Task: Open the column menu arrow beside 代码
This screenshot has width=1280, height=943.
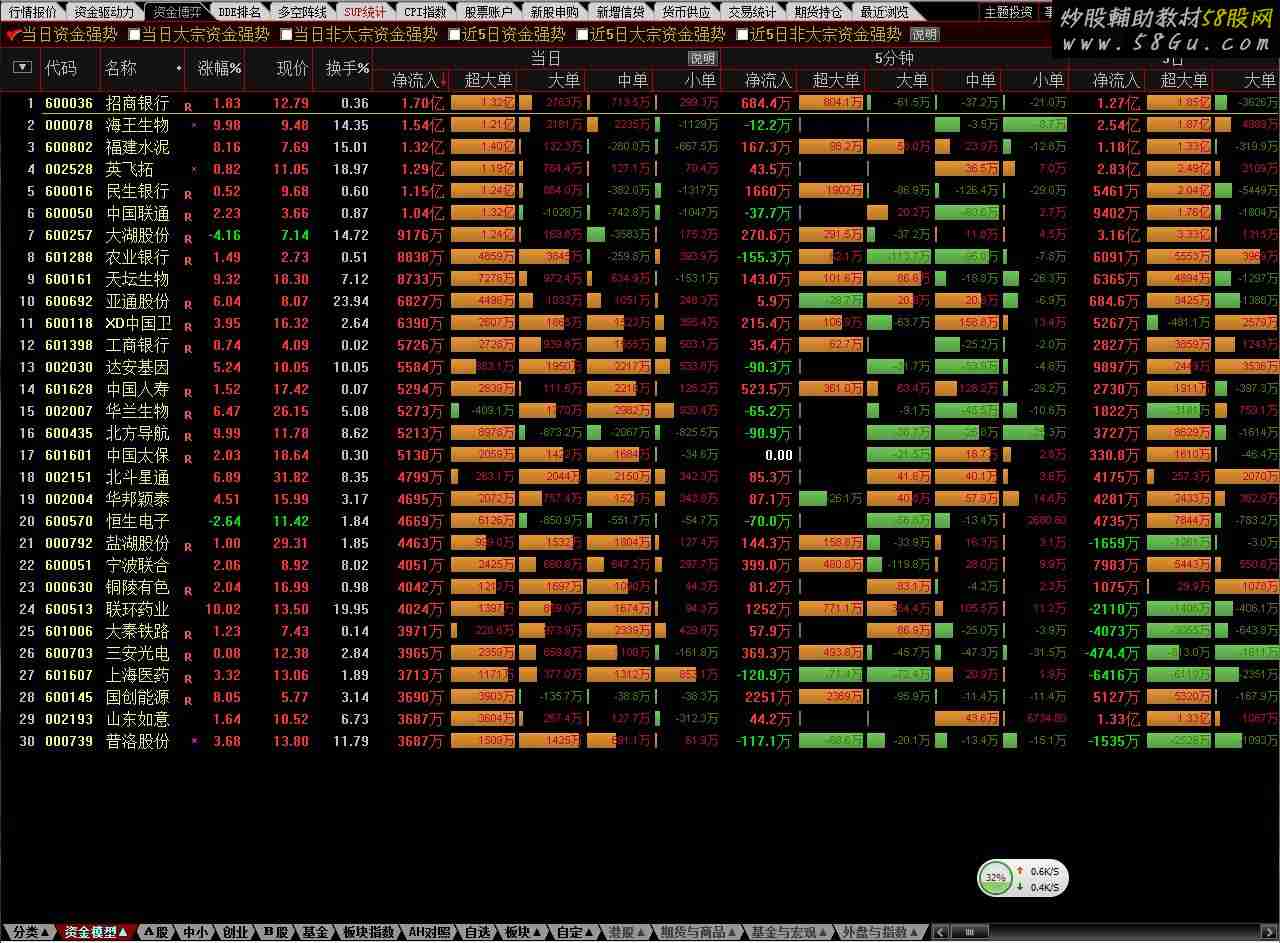Action: click(22, 68)
